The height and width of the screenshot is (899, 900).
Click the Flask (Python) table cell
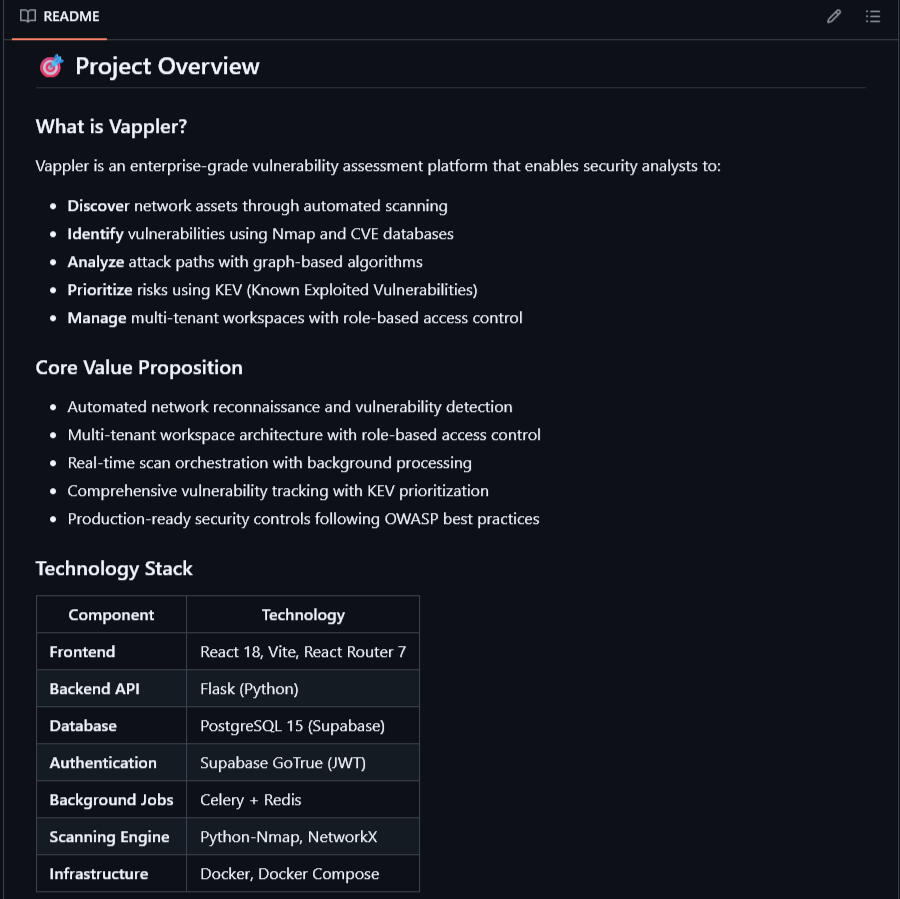pyautogui.click(x=249, y=689)
